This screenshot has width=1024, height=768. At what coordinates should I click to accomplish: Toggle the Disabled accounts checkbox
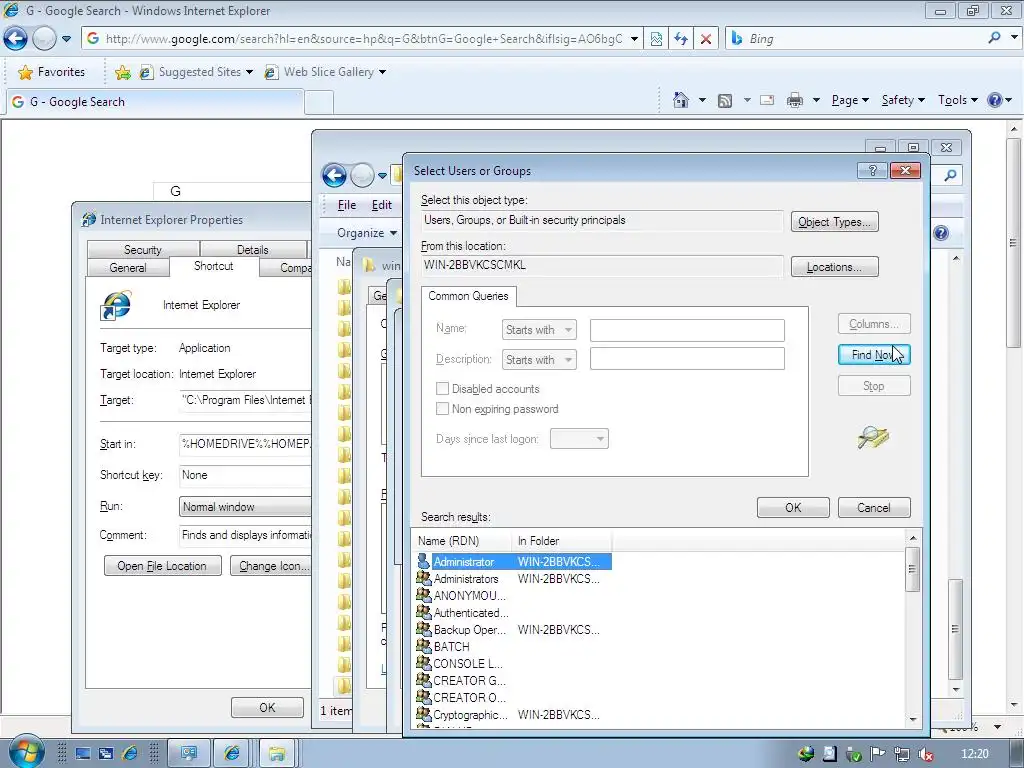(442, 389)
